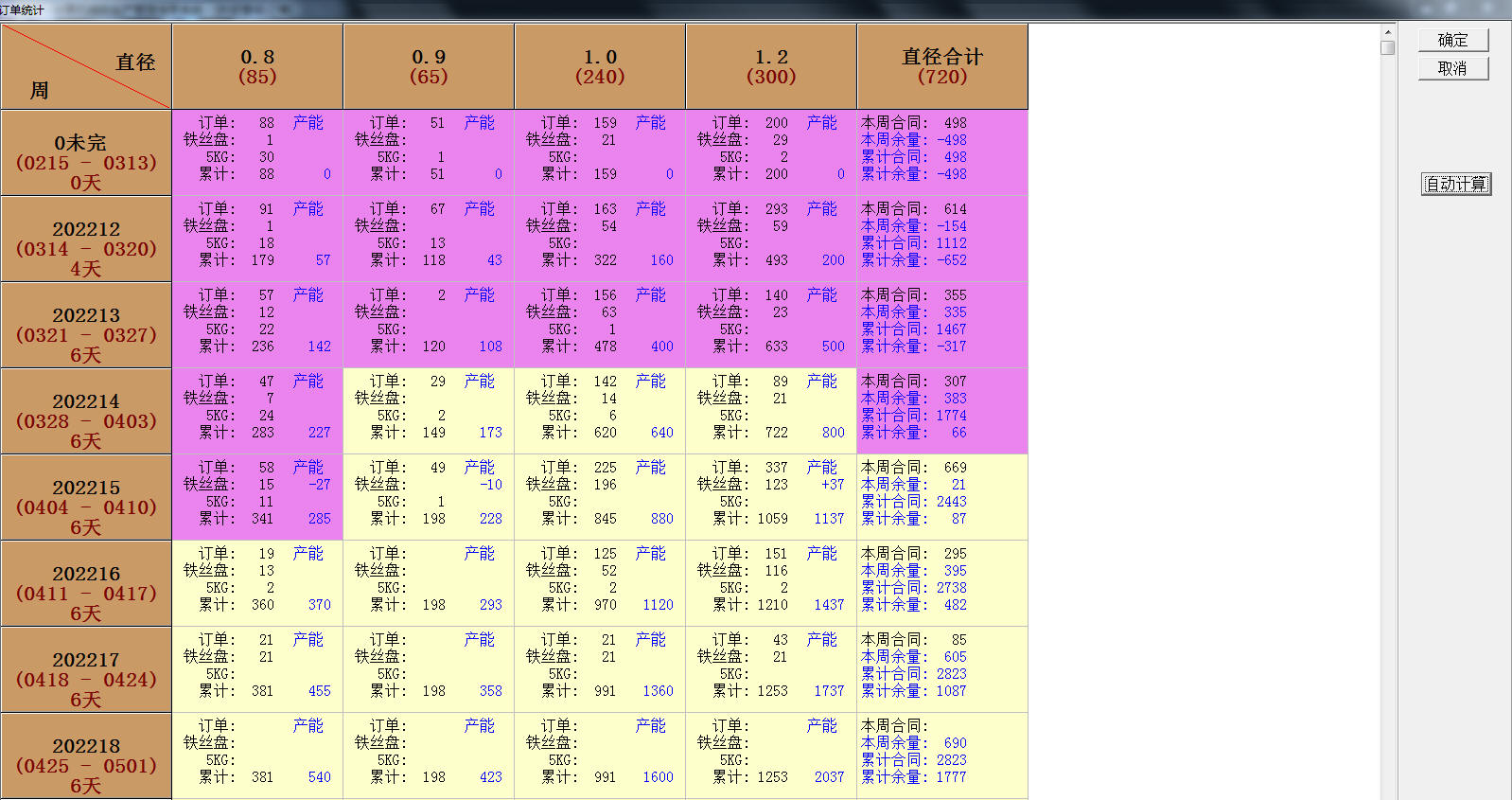Select the 0.8 (85) diameter column header
The height and width of the screenshot is (800, 1512).
[x=257, y=66]
